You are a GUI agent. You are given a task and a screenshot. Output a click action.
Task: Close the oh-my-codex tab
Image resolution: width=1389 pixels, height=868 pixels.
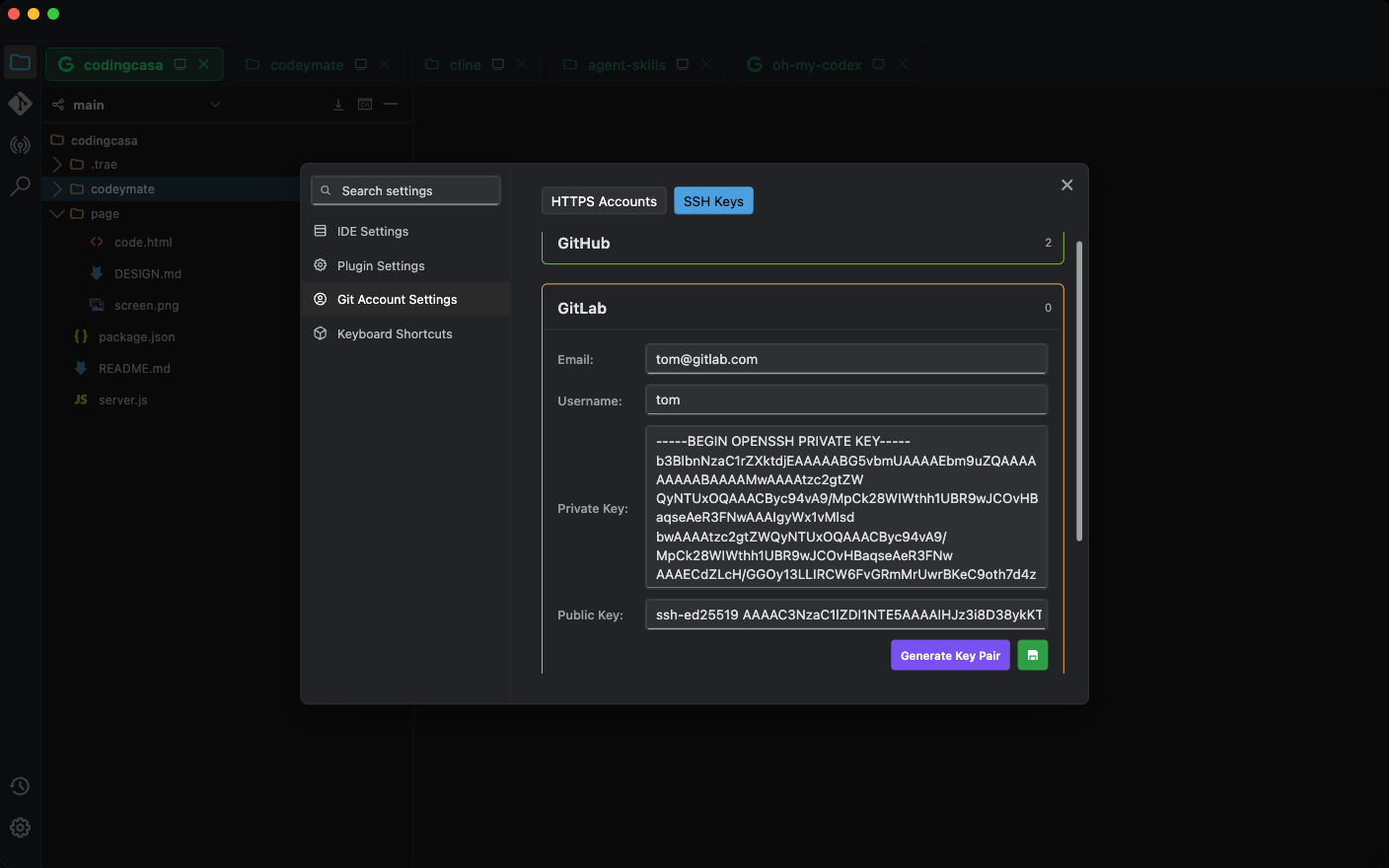coord(903,64)
